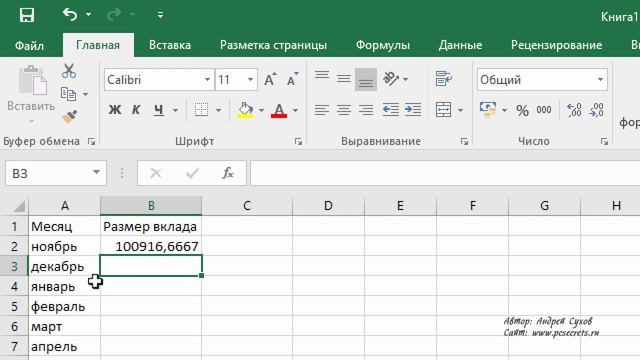Viewport: 640px width, 360px height.
Task: Open fill color palette dropdown arrow
Action: pos(261,110)
